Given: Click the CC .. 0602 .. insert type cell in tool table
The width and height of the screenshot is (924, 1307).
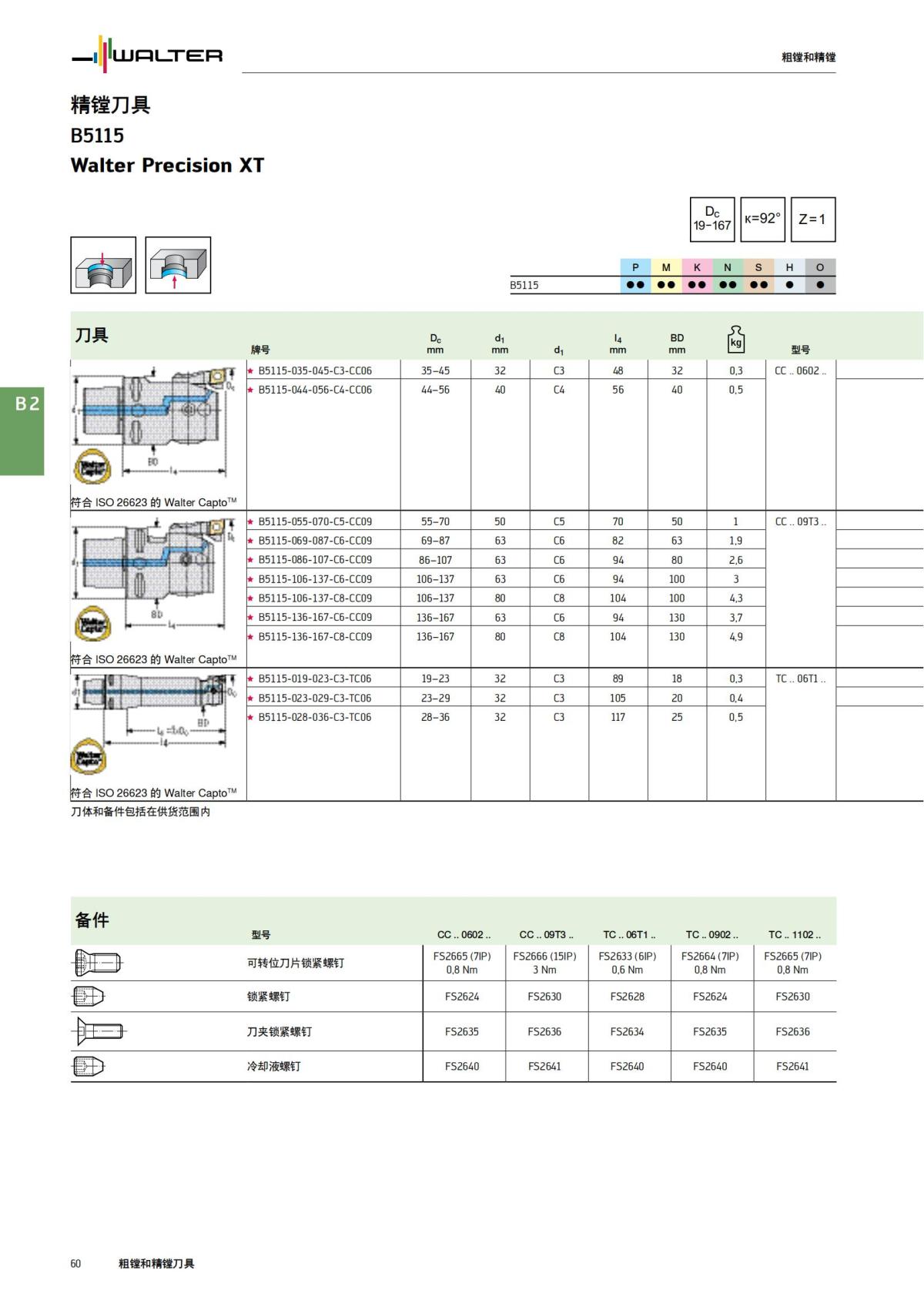Looking at the screenshot, I should pos(801,370).
